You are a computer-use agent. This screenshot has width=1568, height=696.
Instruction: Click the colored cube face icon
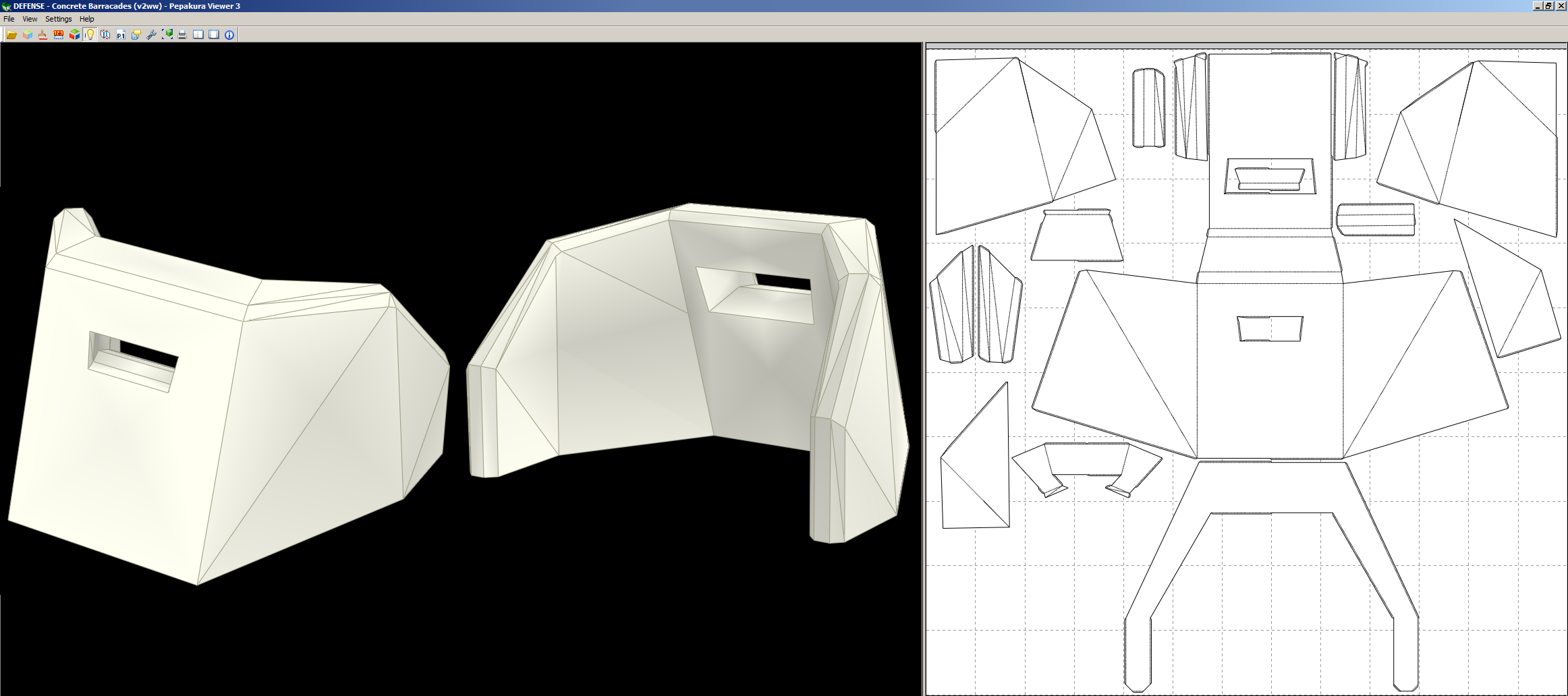74,34
